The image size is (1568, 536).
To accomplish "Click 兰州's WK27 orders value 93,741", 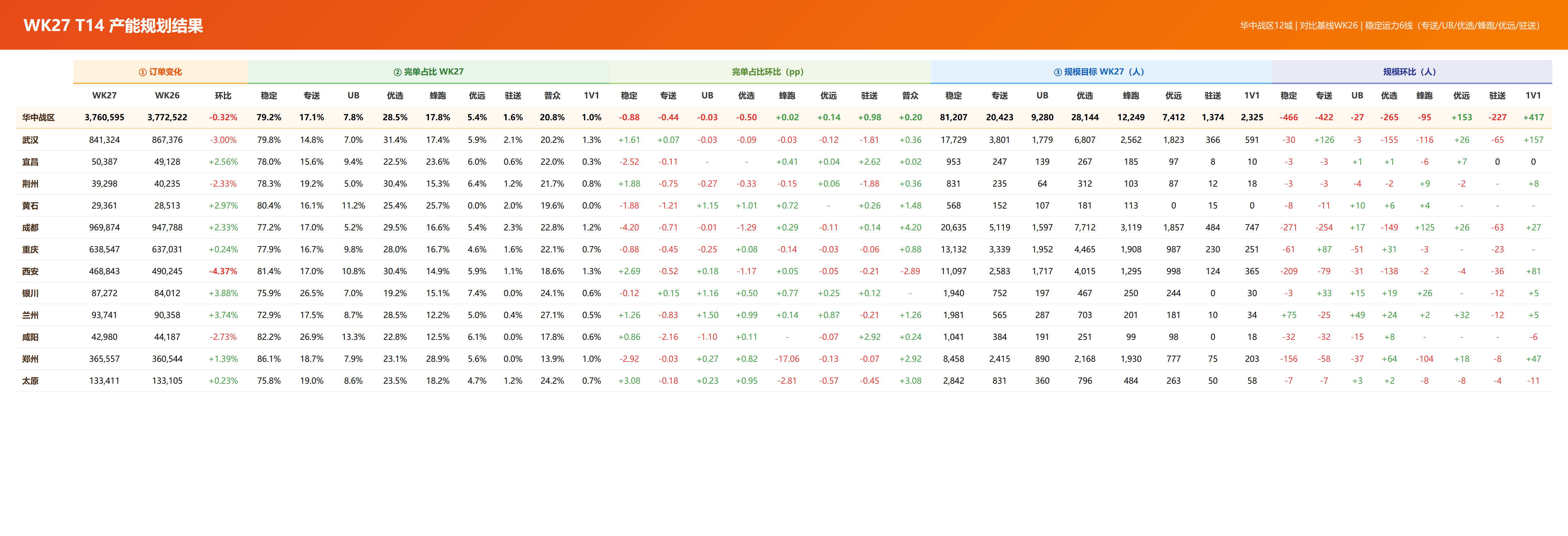I will (105, 315).
